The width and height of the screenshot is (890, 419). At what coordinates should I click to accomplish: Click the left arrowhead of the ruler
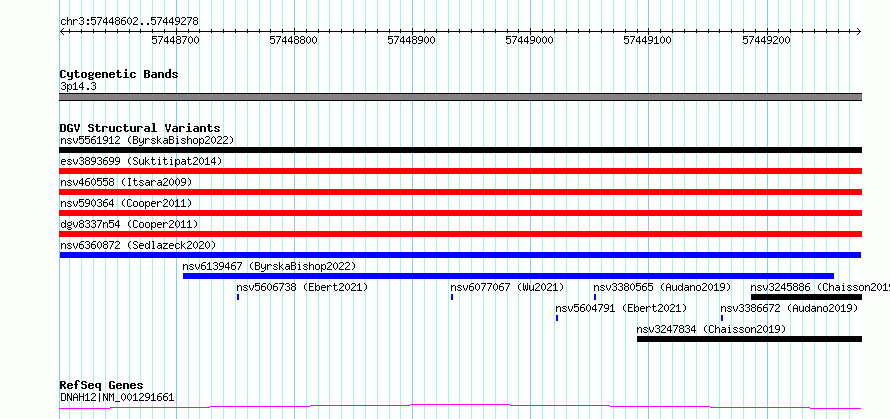(x=62, y=31)
